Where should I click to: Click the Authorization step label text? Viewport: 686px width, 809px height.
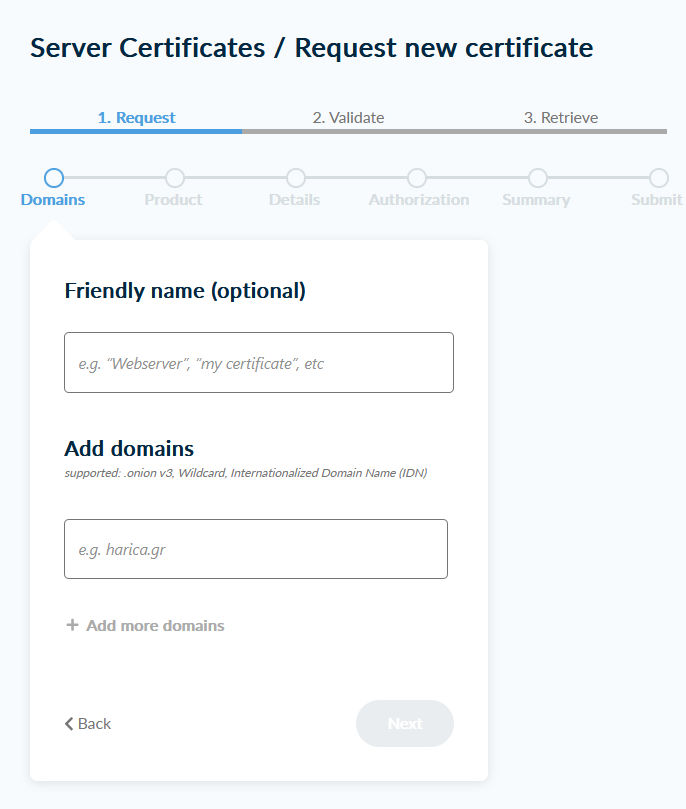418,200
